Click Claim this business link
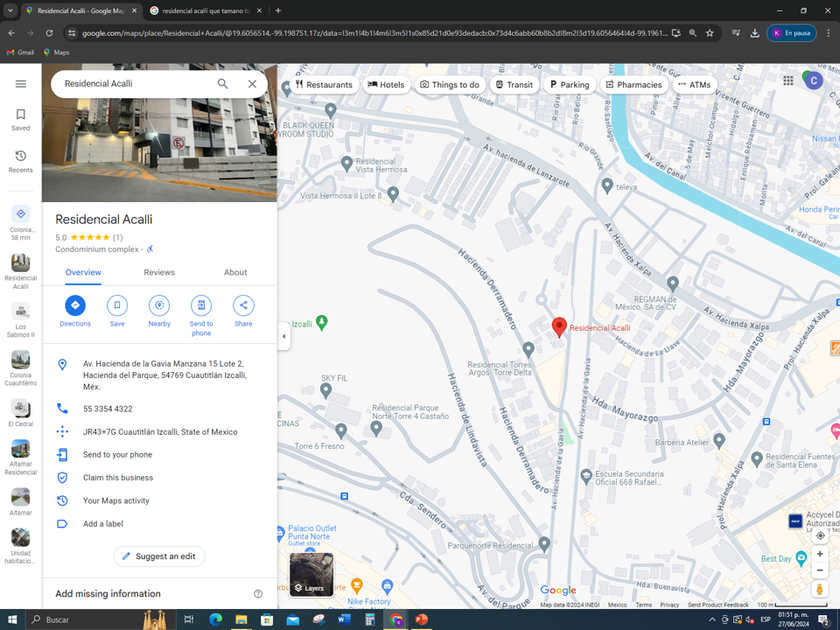 [x=118, y=478]
